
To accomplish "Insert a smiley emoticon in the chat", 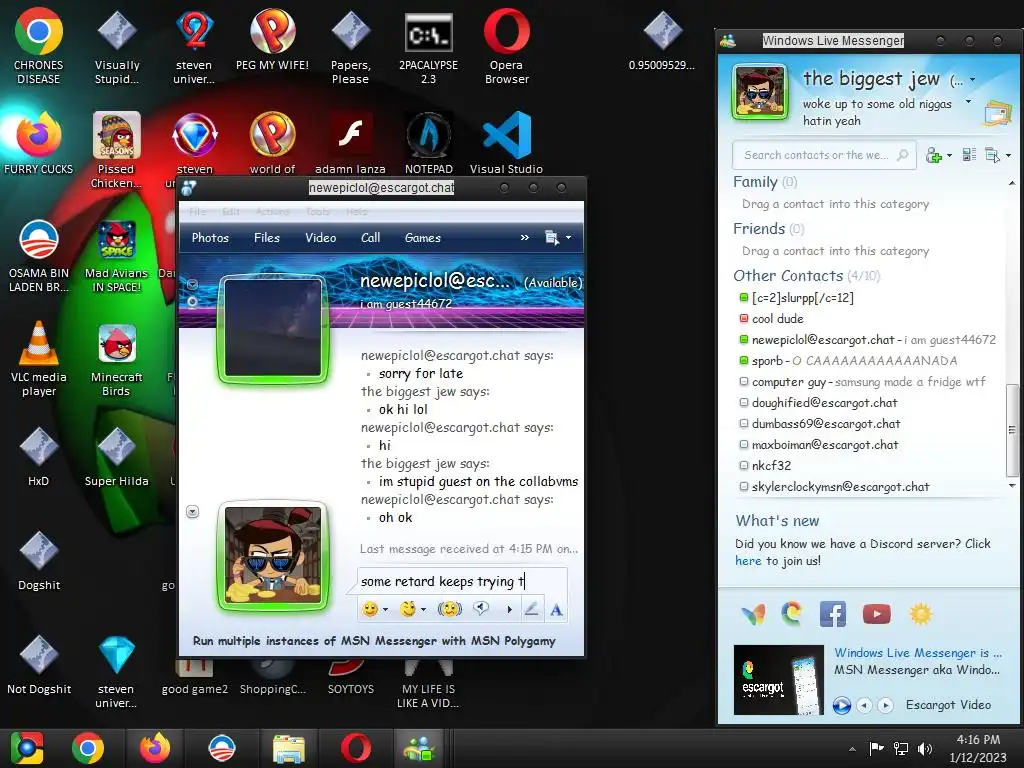I will (370, 609).
